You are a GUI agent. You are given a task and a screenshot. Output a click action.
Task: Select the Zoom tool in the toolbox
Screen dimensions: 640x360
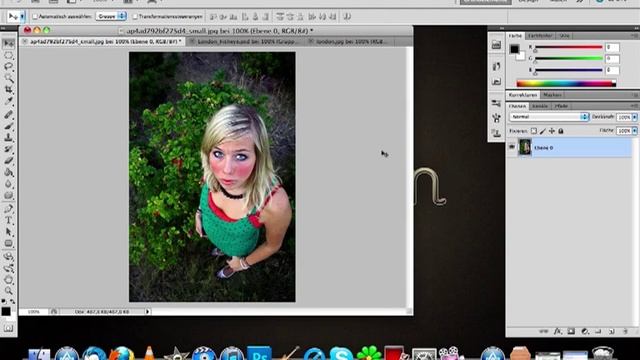9,291
